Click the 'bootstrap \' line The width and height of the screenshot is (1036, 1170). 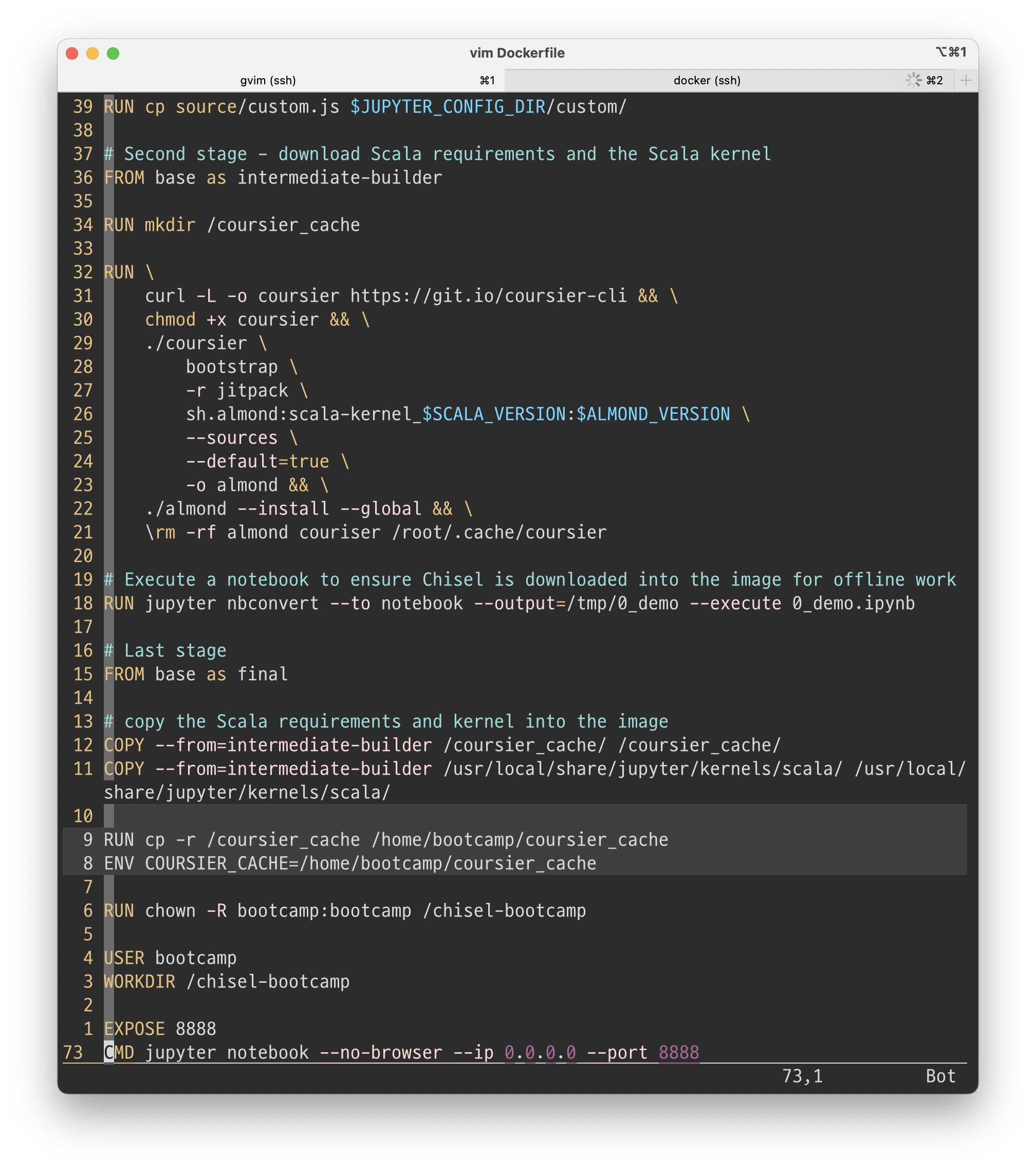point(242,367)
